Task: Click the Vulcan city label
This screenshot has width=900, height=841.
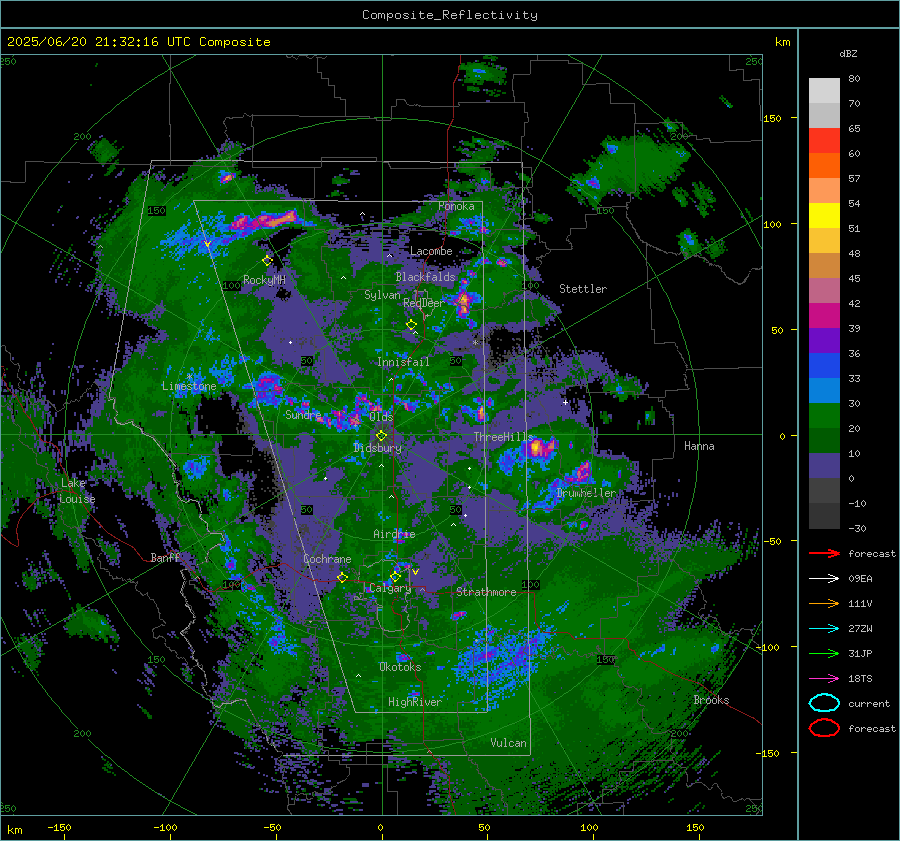Action: tap(508, 743)
